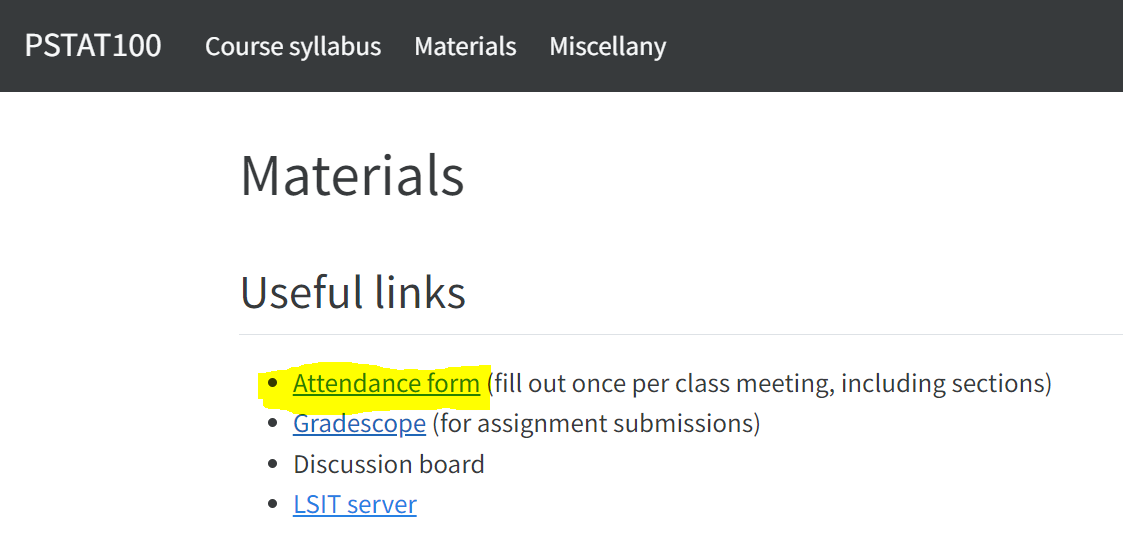Click the divider line under Useful links
The image size is (1123, 559).
pyautogui.click(x=680, y=334)
